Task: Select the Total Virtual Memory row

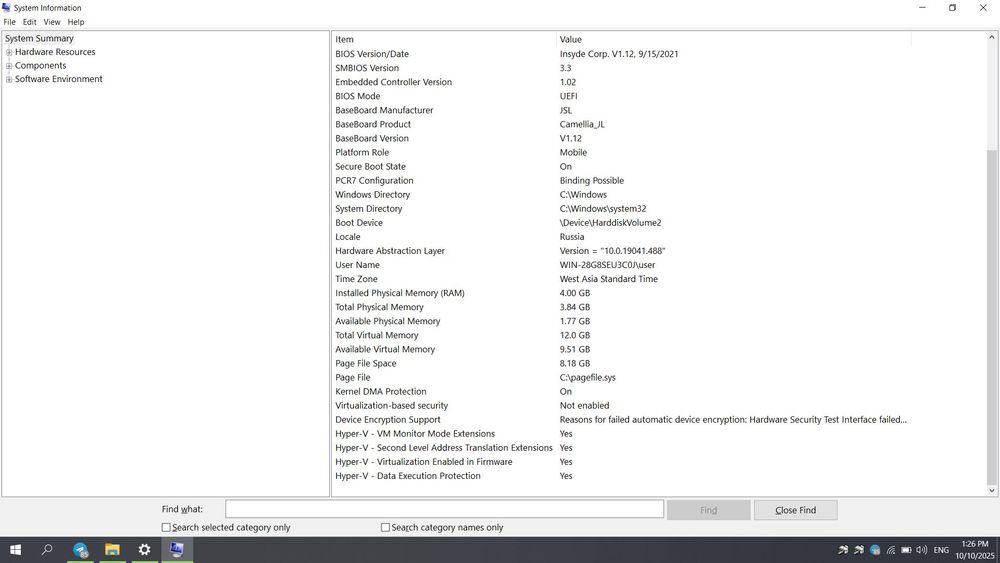Action: coord(622,335)
